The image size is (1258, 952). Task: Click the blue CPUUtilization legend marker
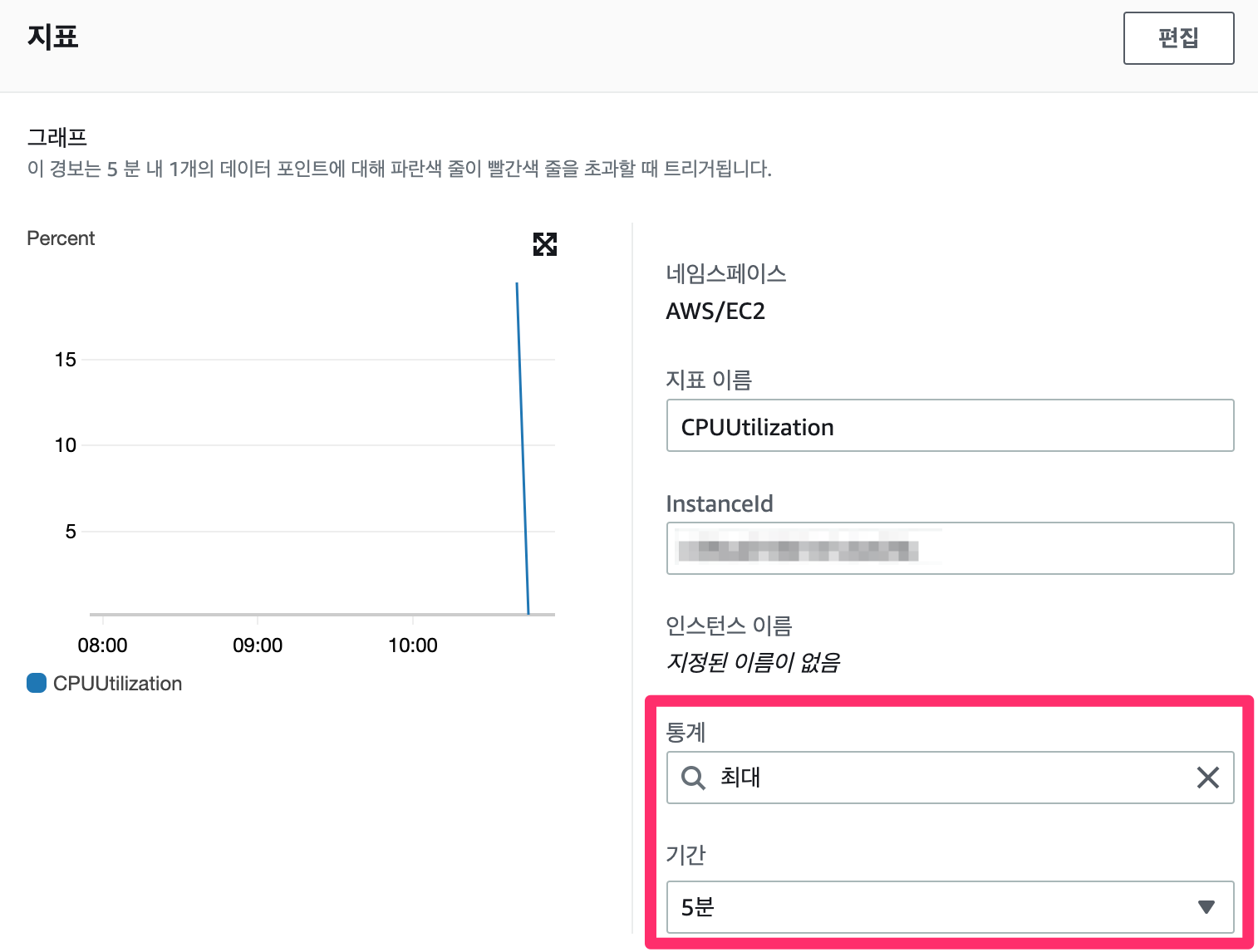point(35,682)
